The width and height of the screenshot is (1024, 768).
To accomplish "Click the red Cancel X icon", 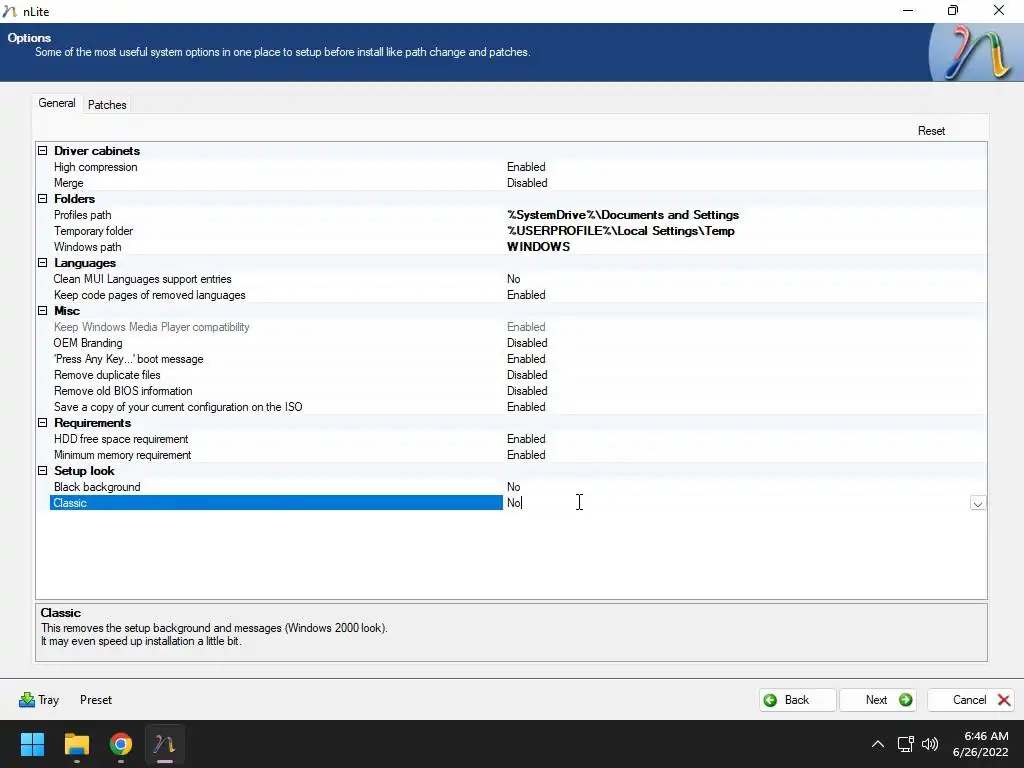I will 1004,700.
